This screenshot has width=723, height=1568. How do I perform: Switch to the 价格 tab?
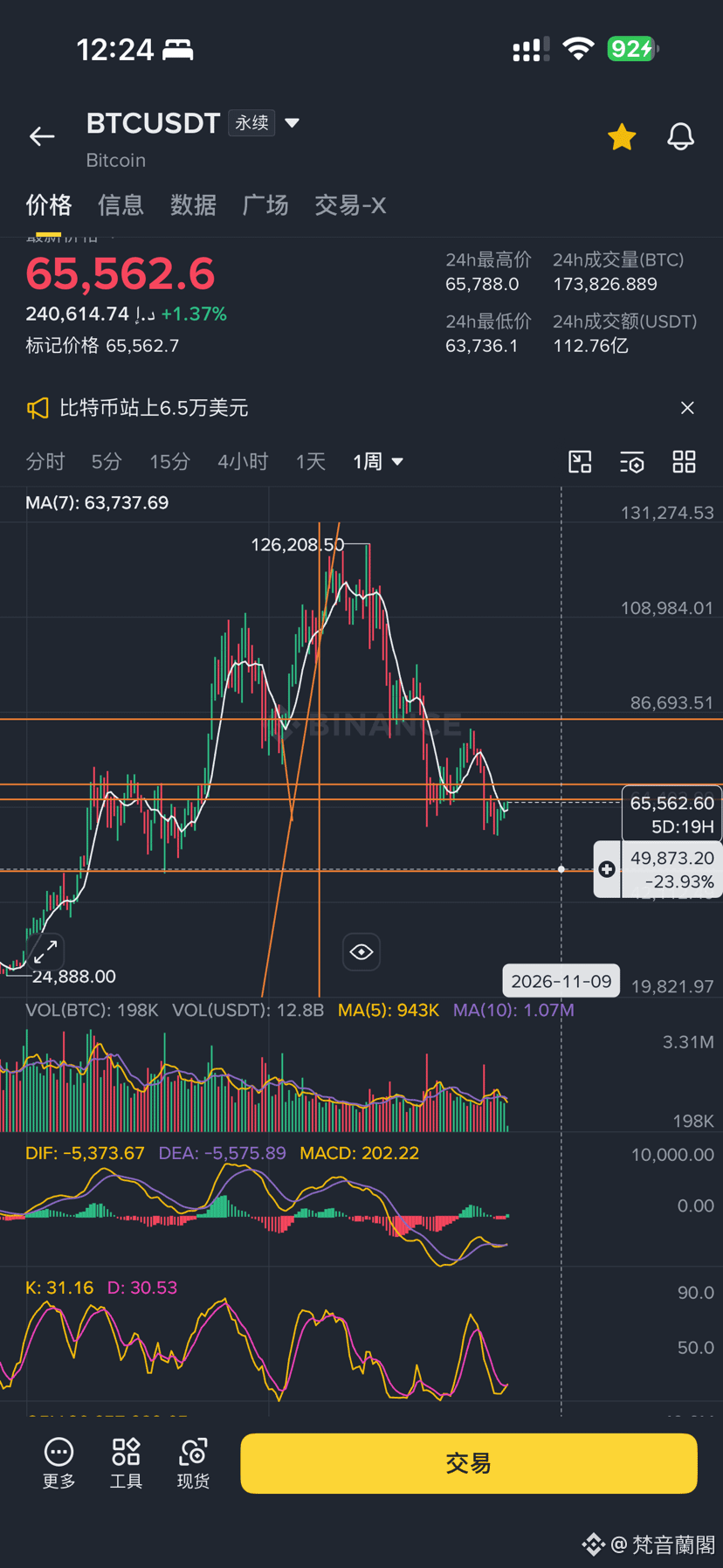pyautogui.click(x=49, y=205)
